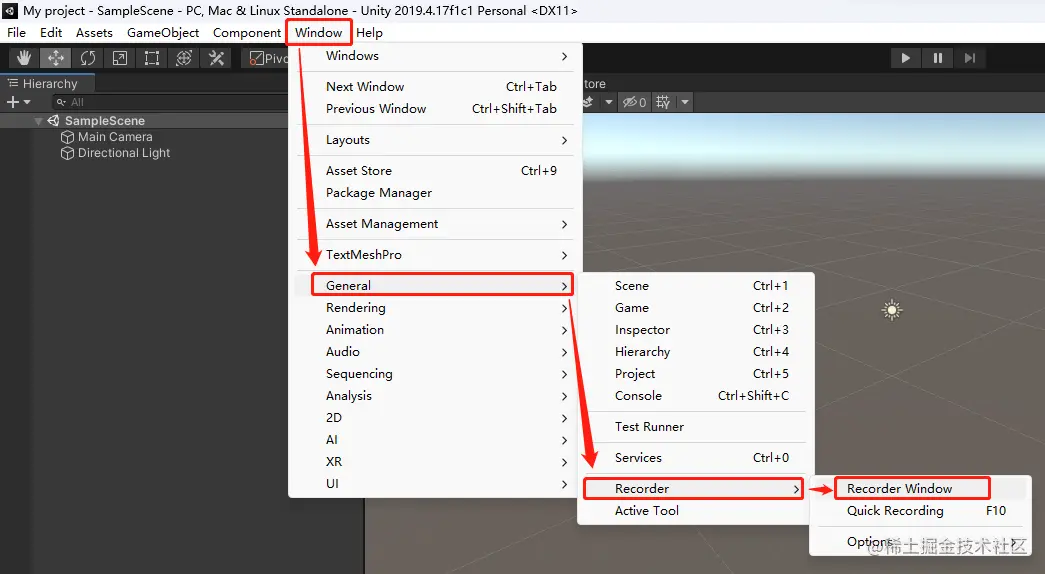Close the Window menu via its menu bar label
Screen dimensions: 1045x574
pyautogui.click(x=319, y=33)
